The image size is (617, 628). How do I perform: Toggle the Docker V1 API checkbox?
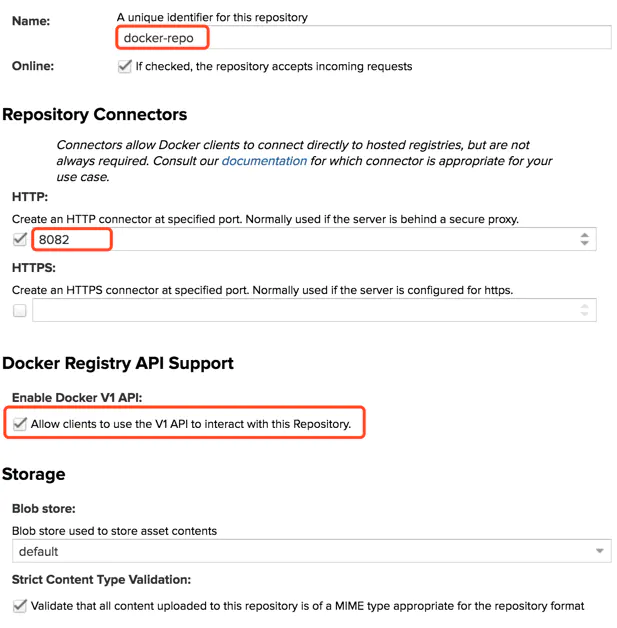click(x=20, y=423)
